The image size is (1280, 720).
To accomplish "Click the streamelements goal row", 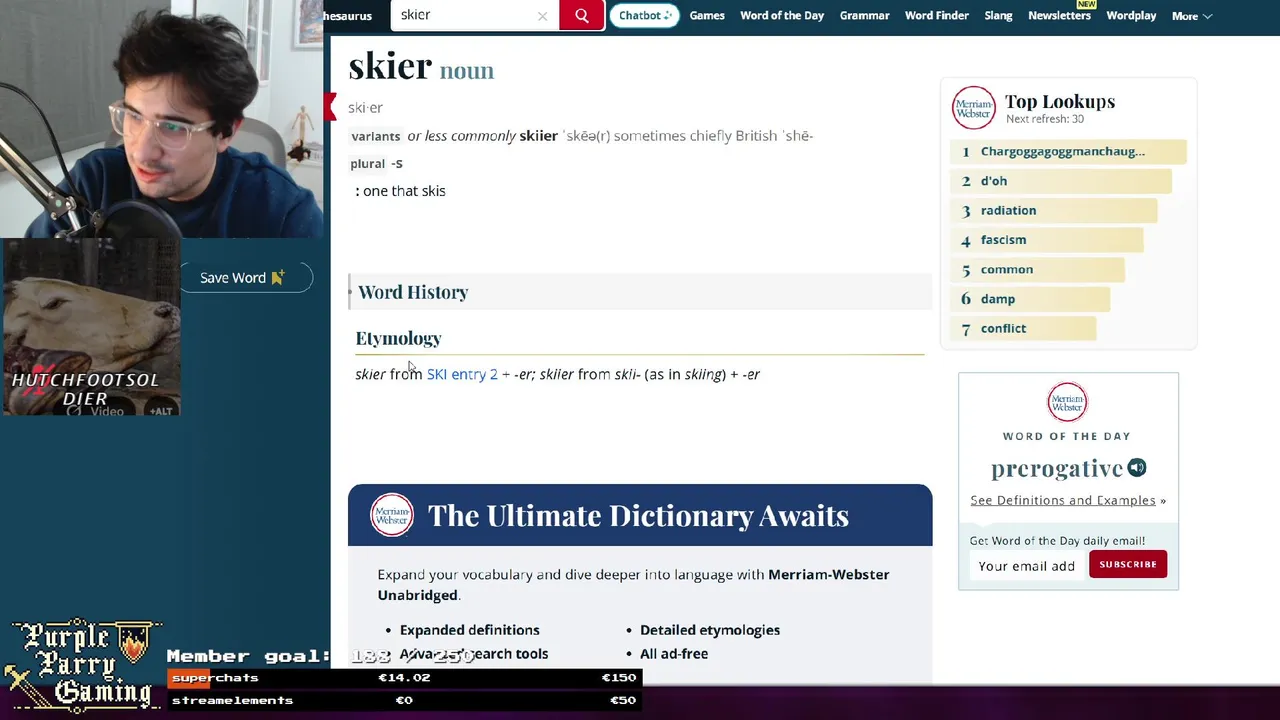I will (404, 700).
